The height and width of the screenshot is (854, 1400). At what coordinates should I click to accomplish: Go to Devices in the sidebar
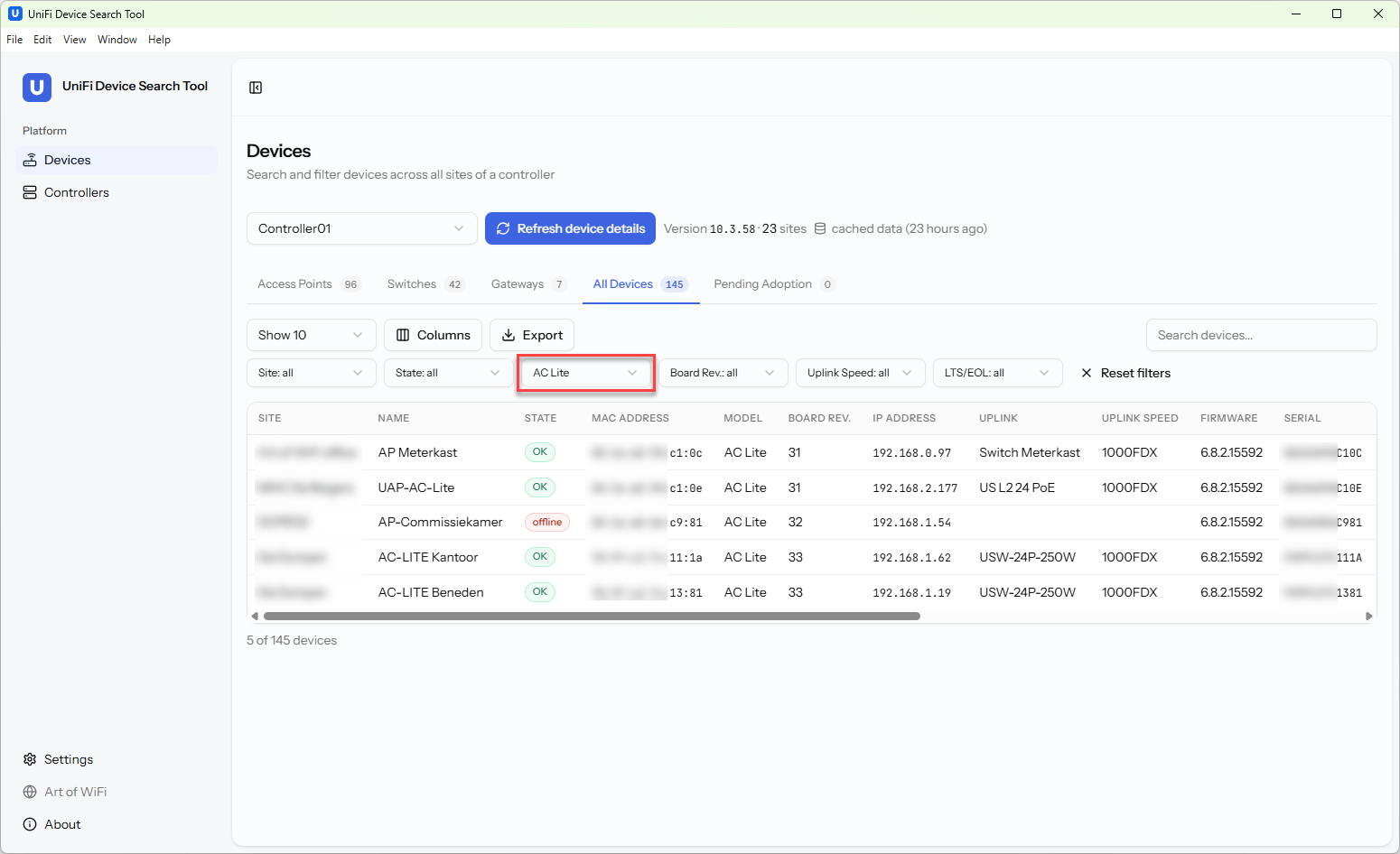tap(117, 160)
